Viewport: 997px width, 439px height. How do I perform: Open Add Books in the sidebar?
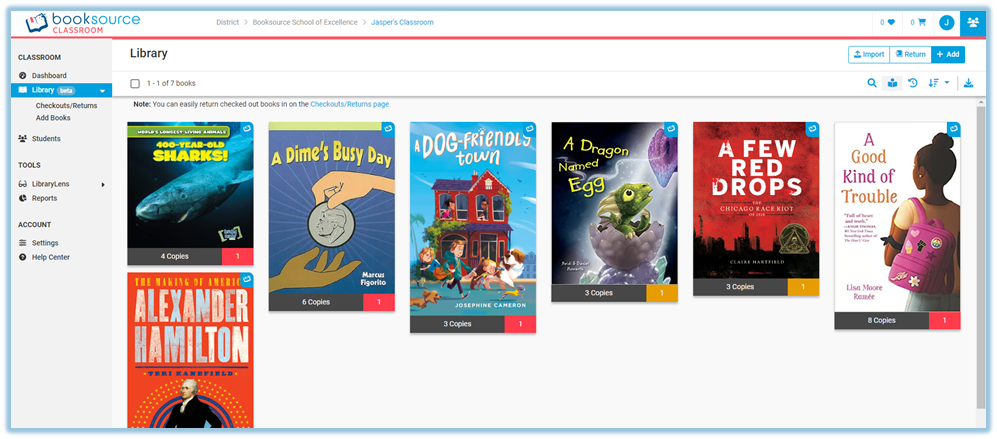tap(53, 118)
